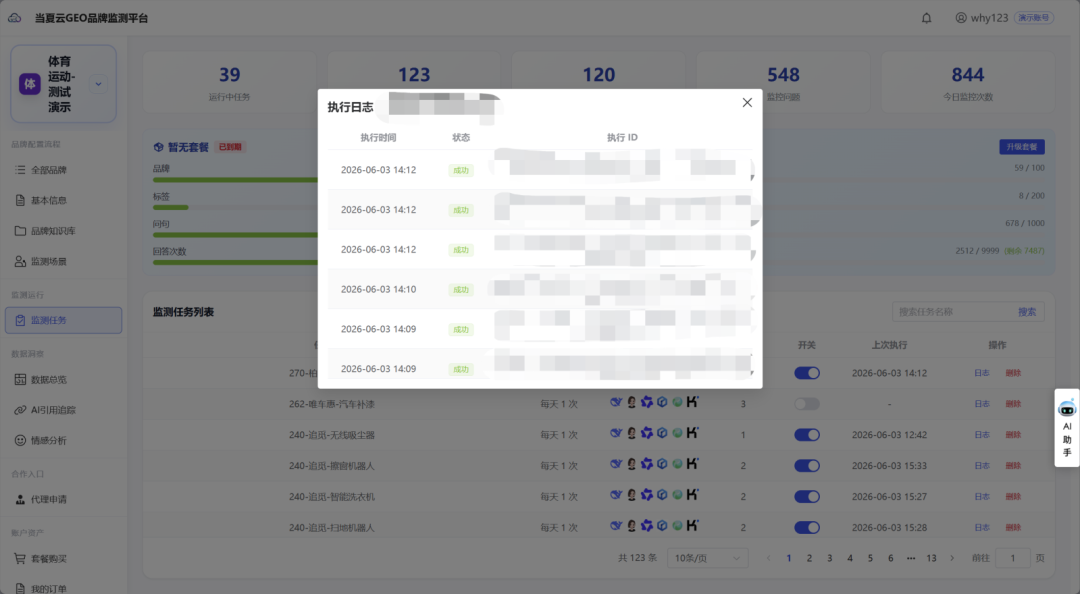Open the 10条/页 page size dropdown
The image size is (1080, 594).
707,558
